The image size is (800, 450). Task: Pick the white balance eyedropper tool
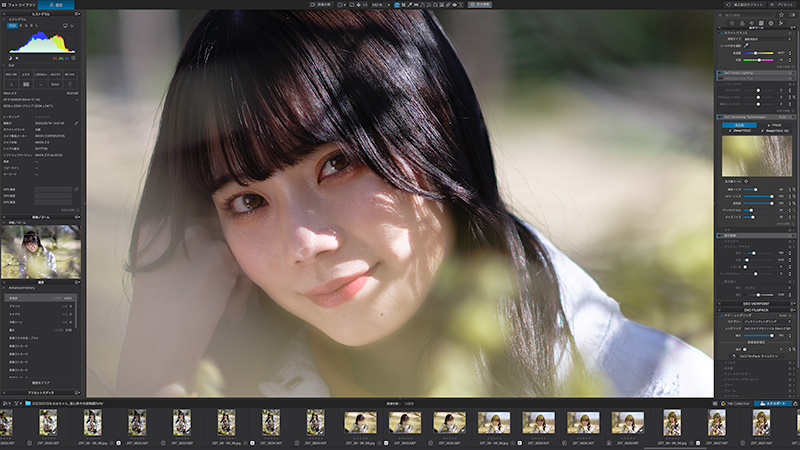click(746, 45)
